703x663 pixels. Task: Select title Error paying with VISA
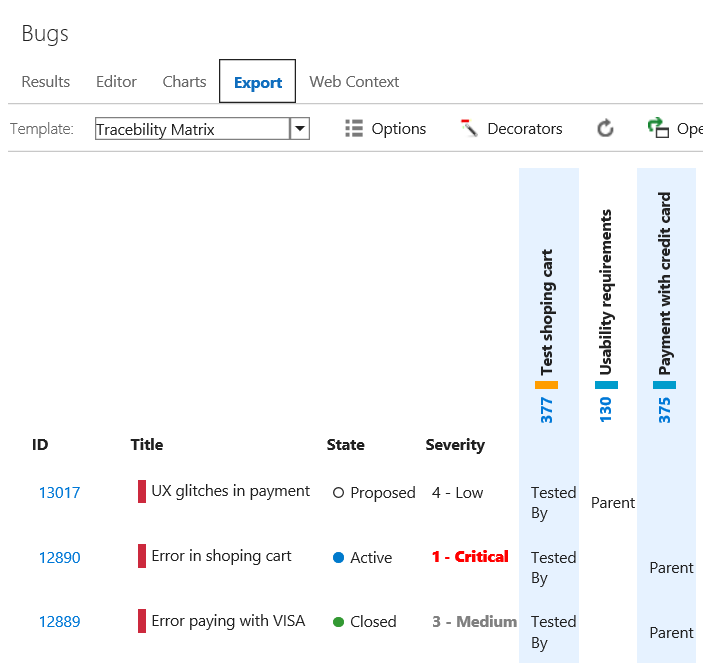click(228, 621)
